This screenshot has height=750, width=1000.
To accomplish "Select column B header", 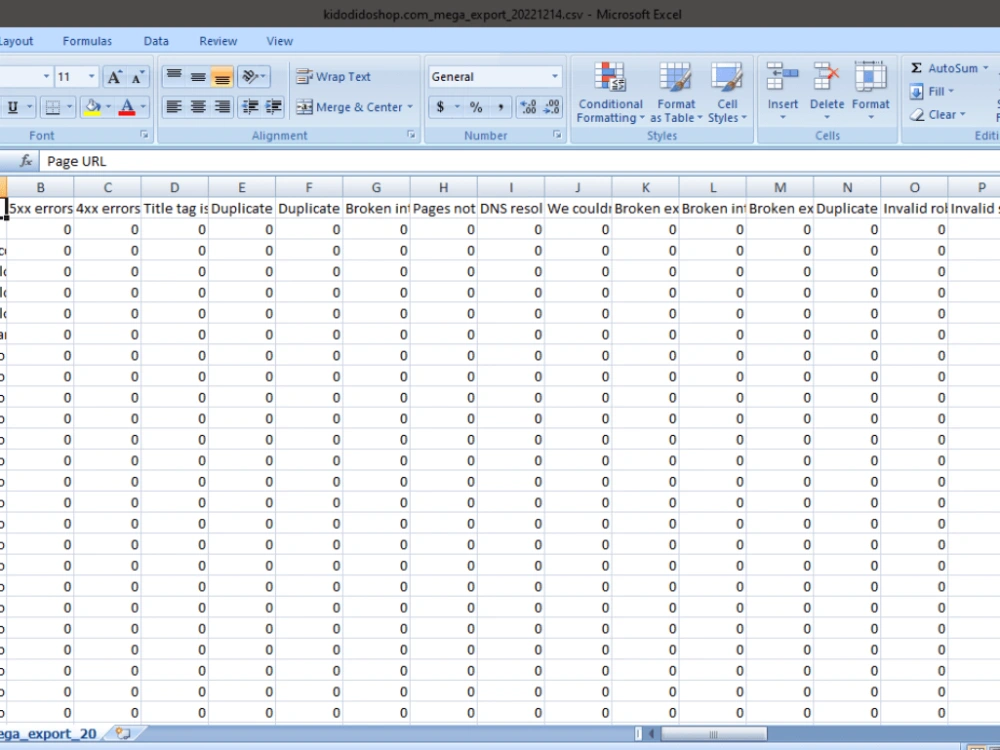I will (x=40, y=188).
